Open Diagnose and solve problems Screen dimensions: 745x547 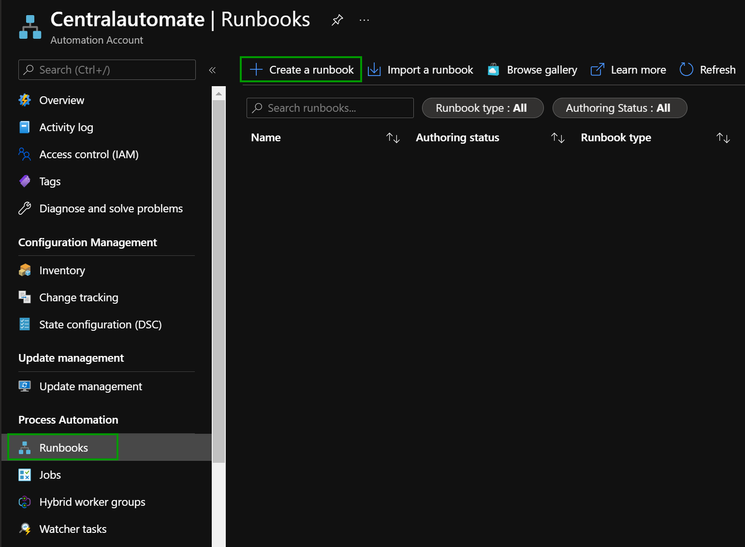pos(111,209)
